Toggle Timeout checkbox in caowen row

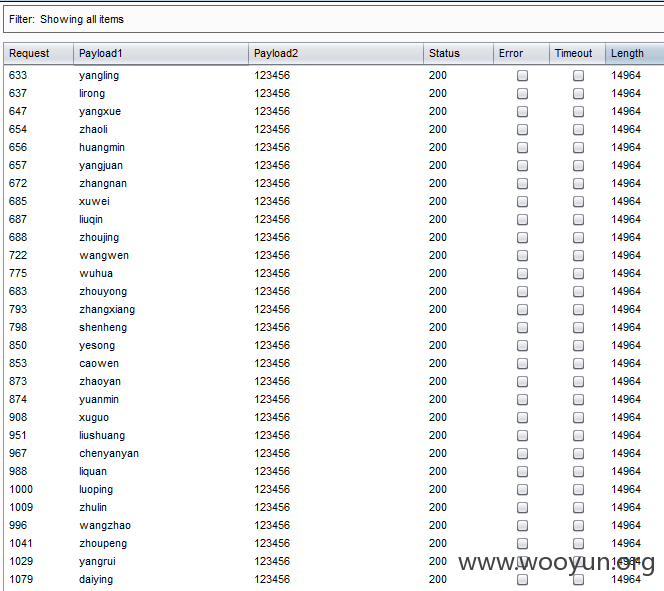(578, 363)
